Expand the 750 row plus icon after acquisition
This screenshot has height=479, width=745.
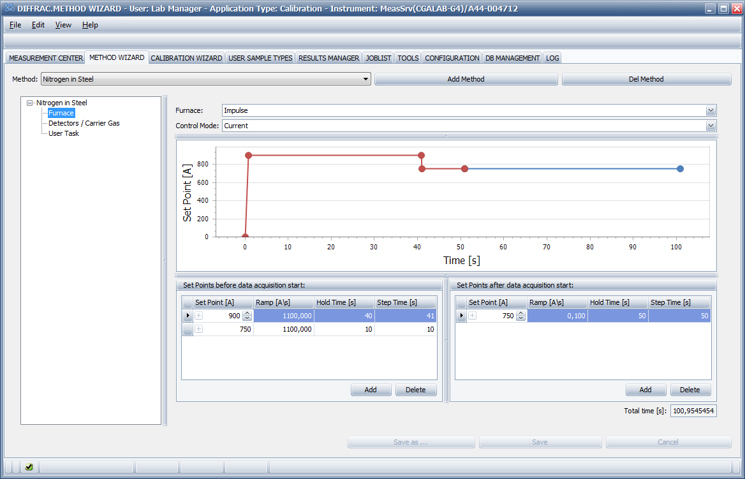click(x=472, y=316)
